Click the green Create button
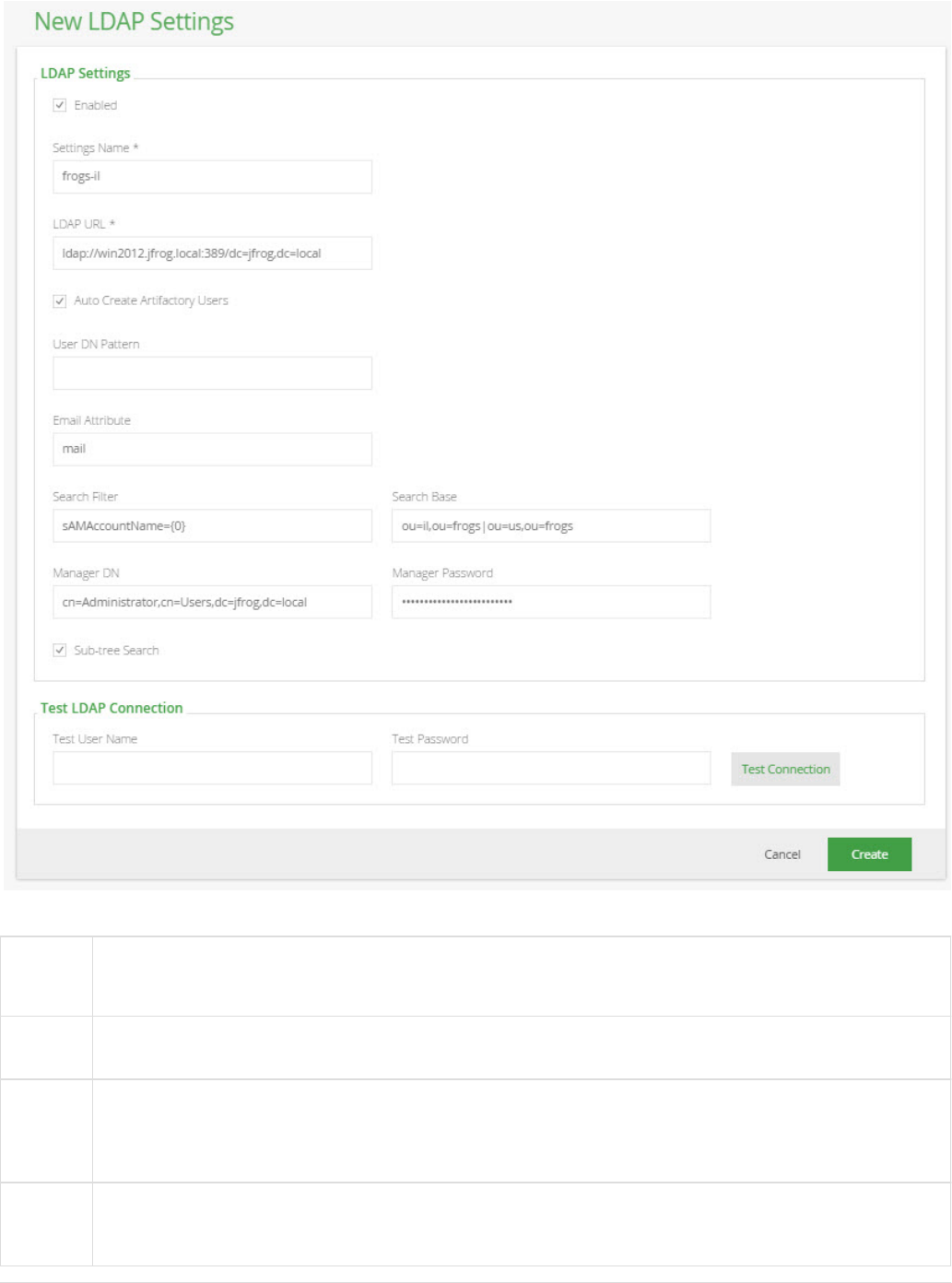The image size is (952, 1283). pyautogui.click(x=869, y=854)
